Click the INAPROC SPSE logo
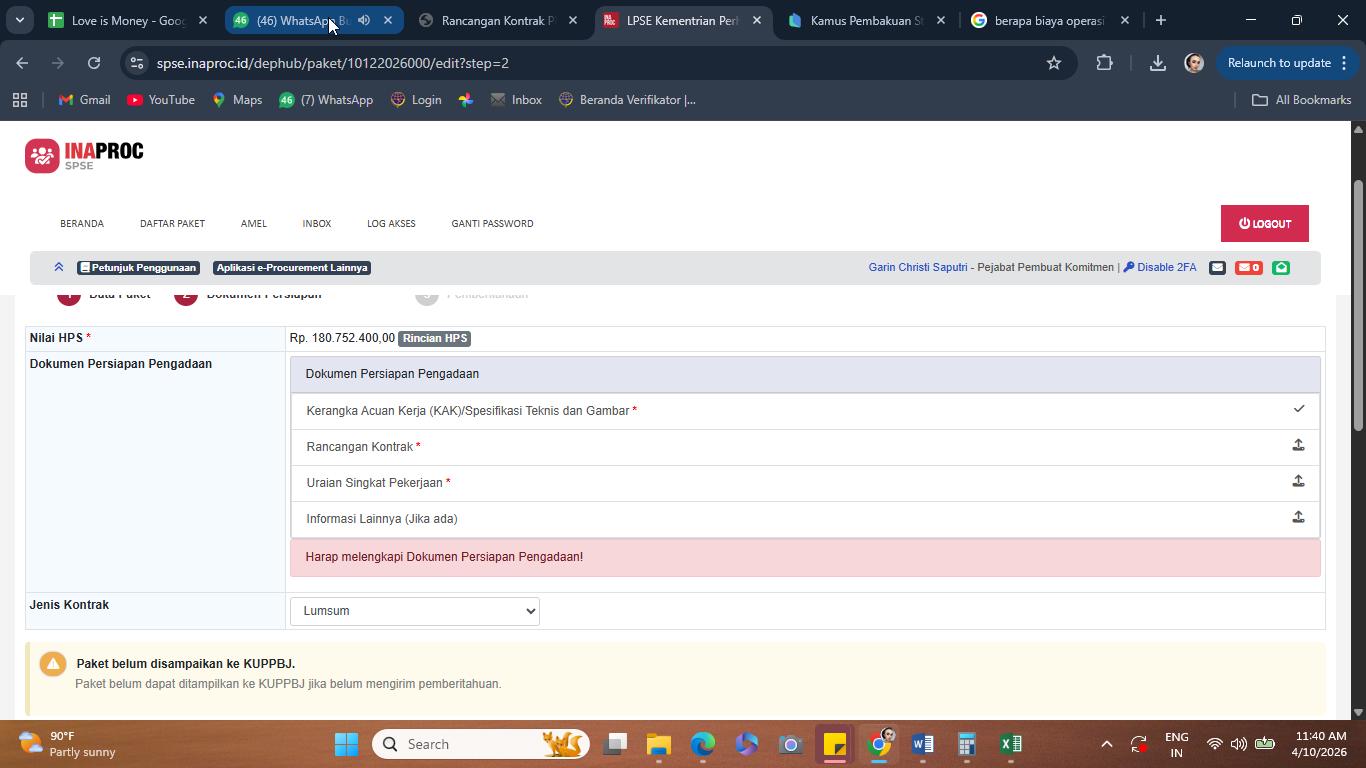The height and width of the screenshot is (768, 1366). tap(84, 155)
